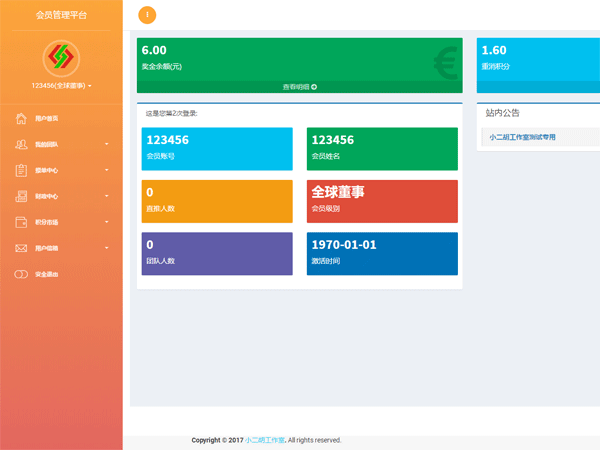Click the envelope icon for user mailbox
Image resolution: width=600 pixels, height=450 pixels.
pyautogui.click(x=21, y=247)
